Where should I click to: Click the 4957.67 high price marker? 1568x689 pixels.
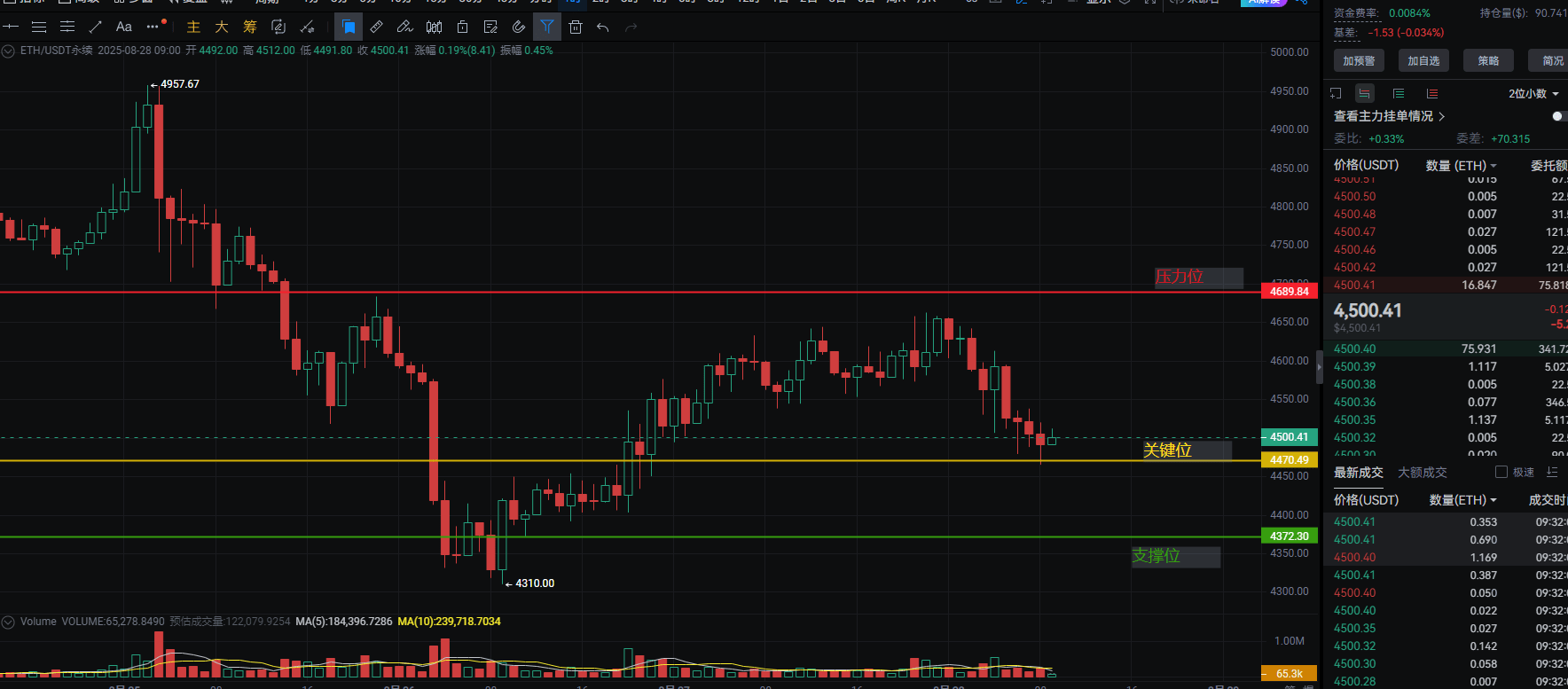pyautogui.click(x=176, y=84)
